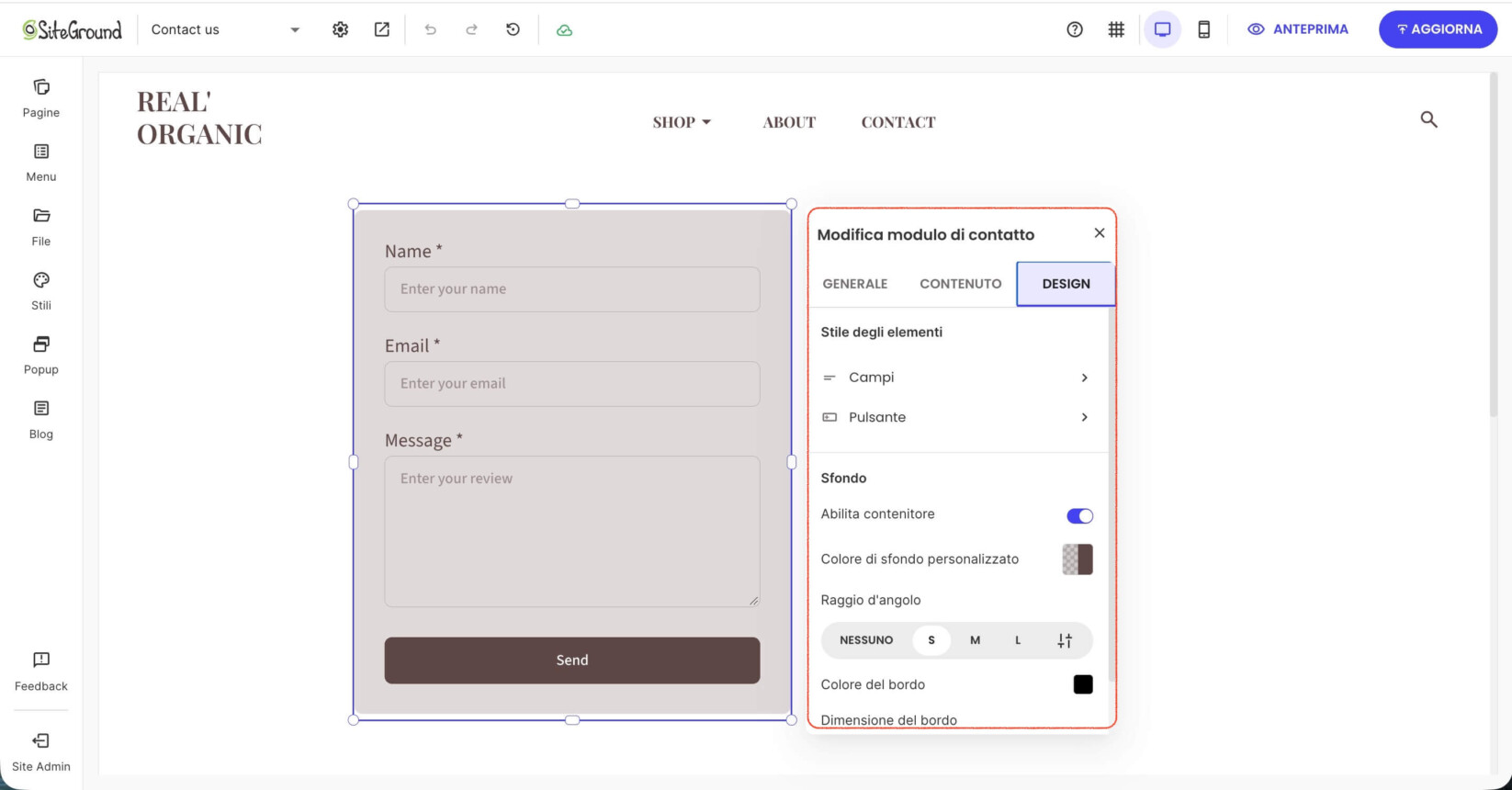1512x790 pixels.
Task: Toggle the grid overlay icon
Action: [1116, 29]
